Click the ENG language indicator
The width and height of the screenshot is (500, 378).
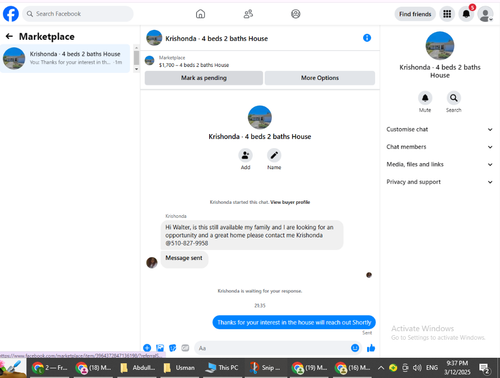pyautogui.click(x=432, y=368)
